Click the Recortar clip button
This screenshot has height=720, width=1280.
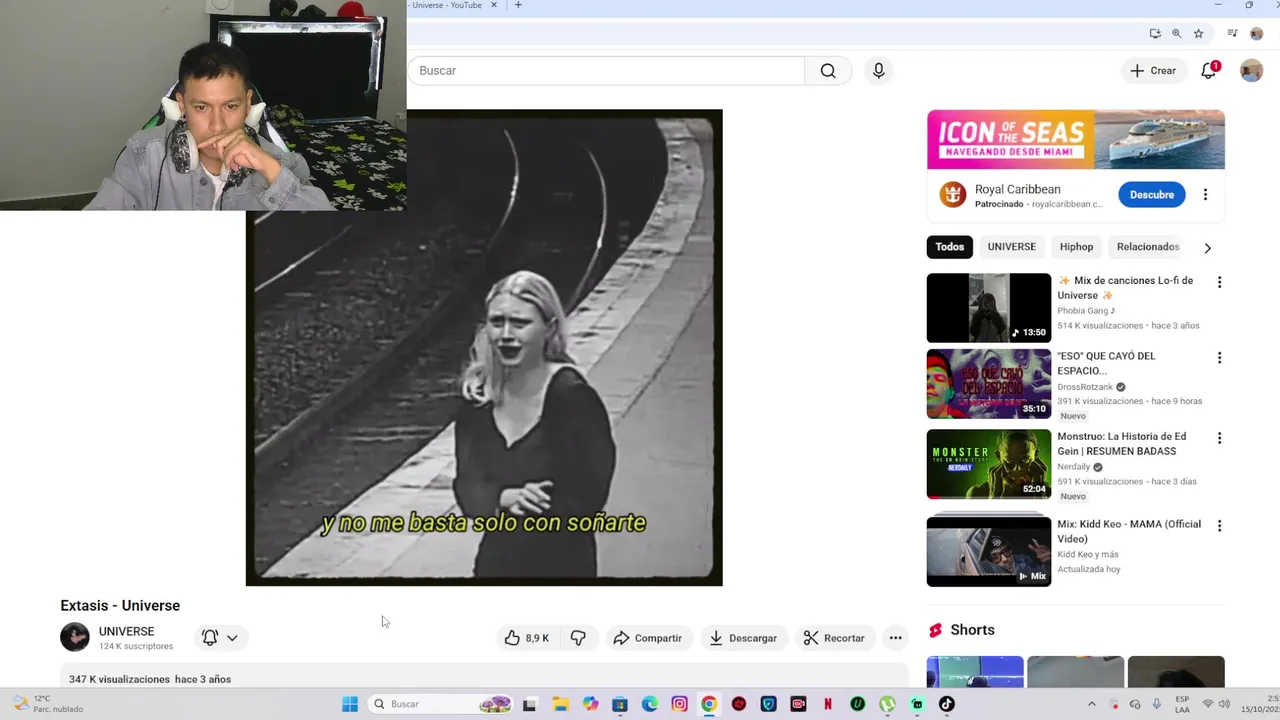click(x=834, y=638)
